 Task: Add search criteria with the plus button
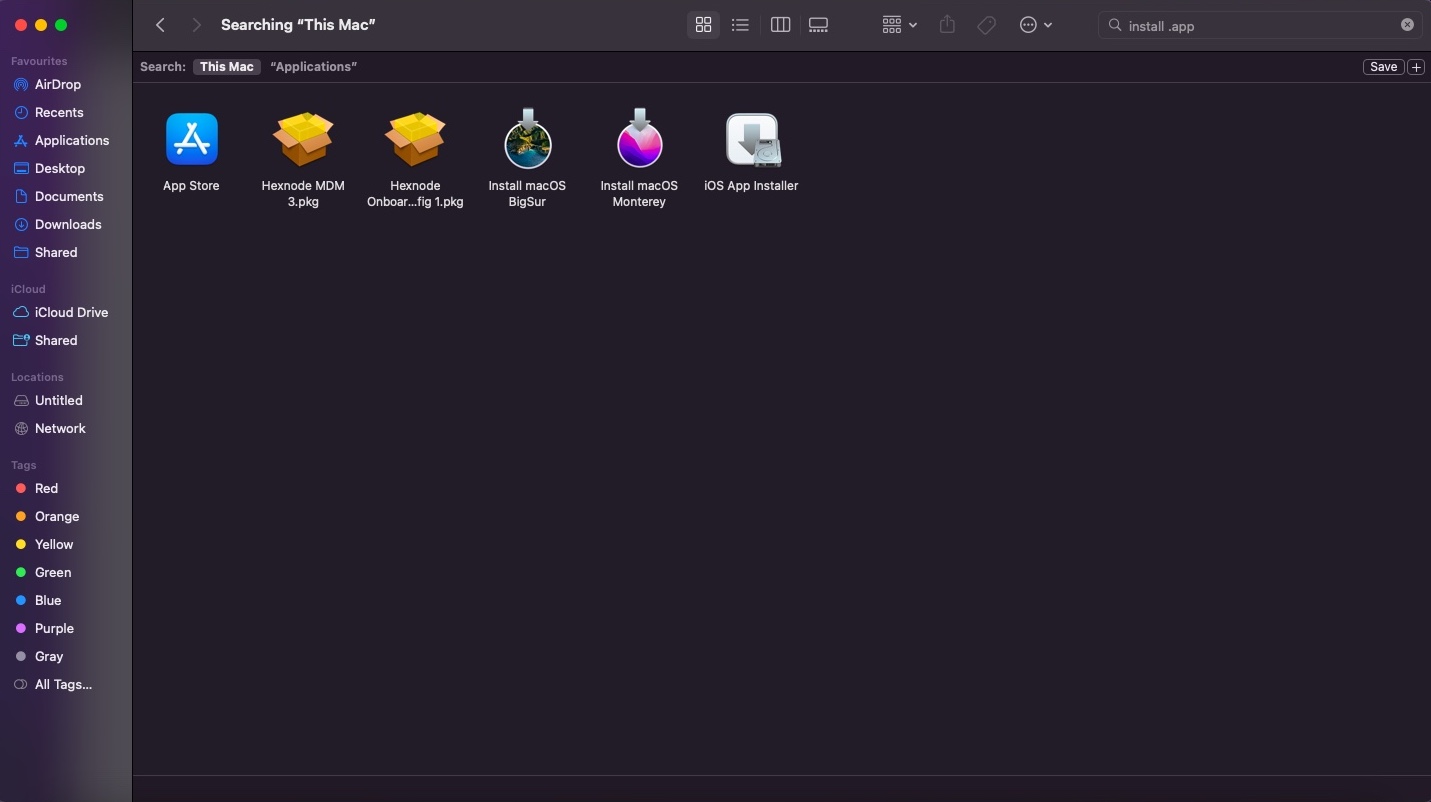1416,67
